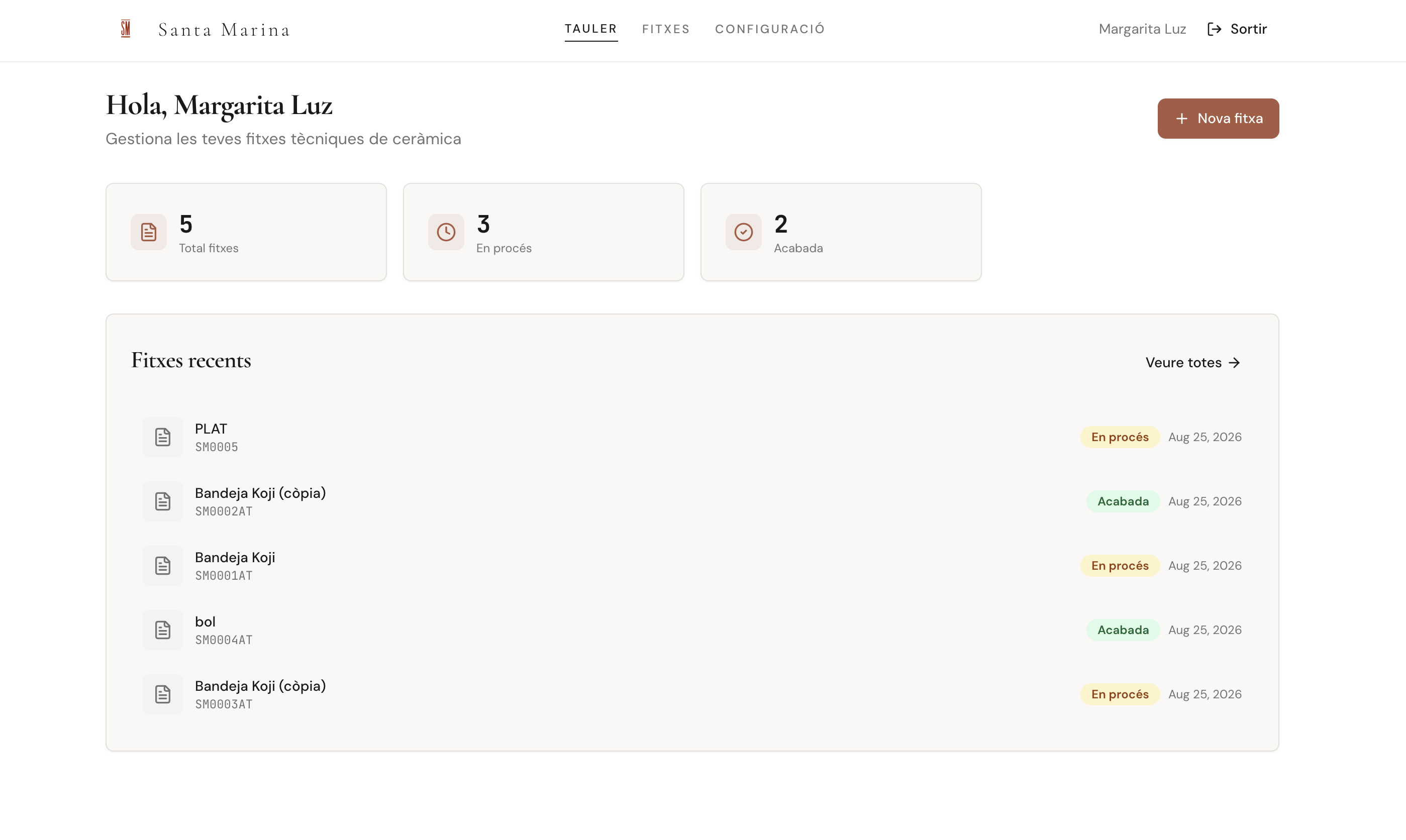The width and height of the screenshot is (1406, 840).
Task: Switch to the Tauler tab
Action: [591, 29]
